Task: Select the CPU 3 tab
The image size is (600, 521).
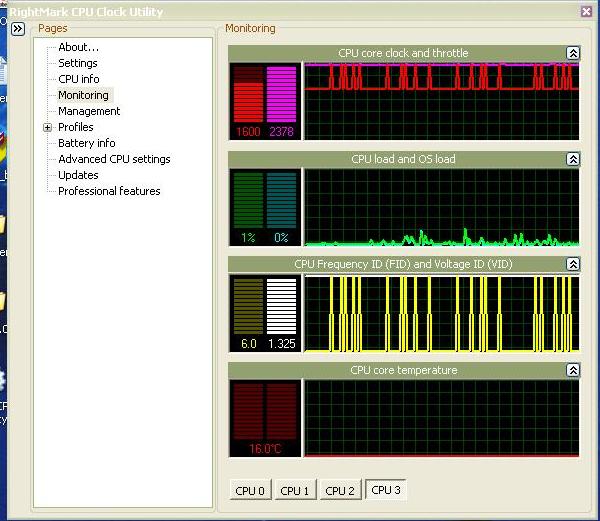Action: coord(386,490)
